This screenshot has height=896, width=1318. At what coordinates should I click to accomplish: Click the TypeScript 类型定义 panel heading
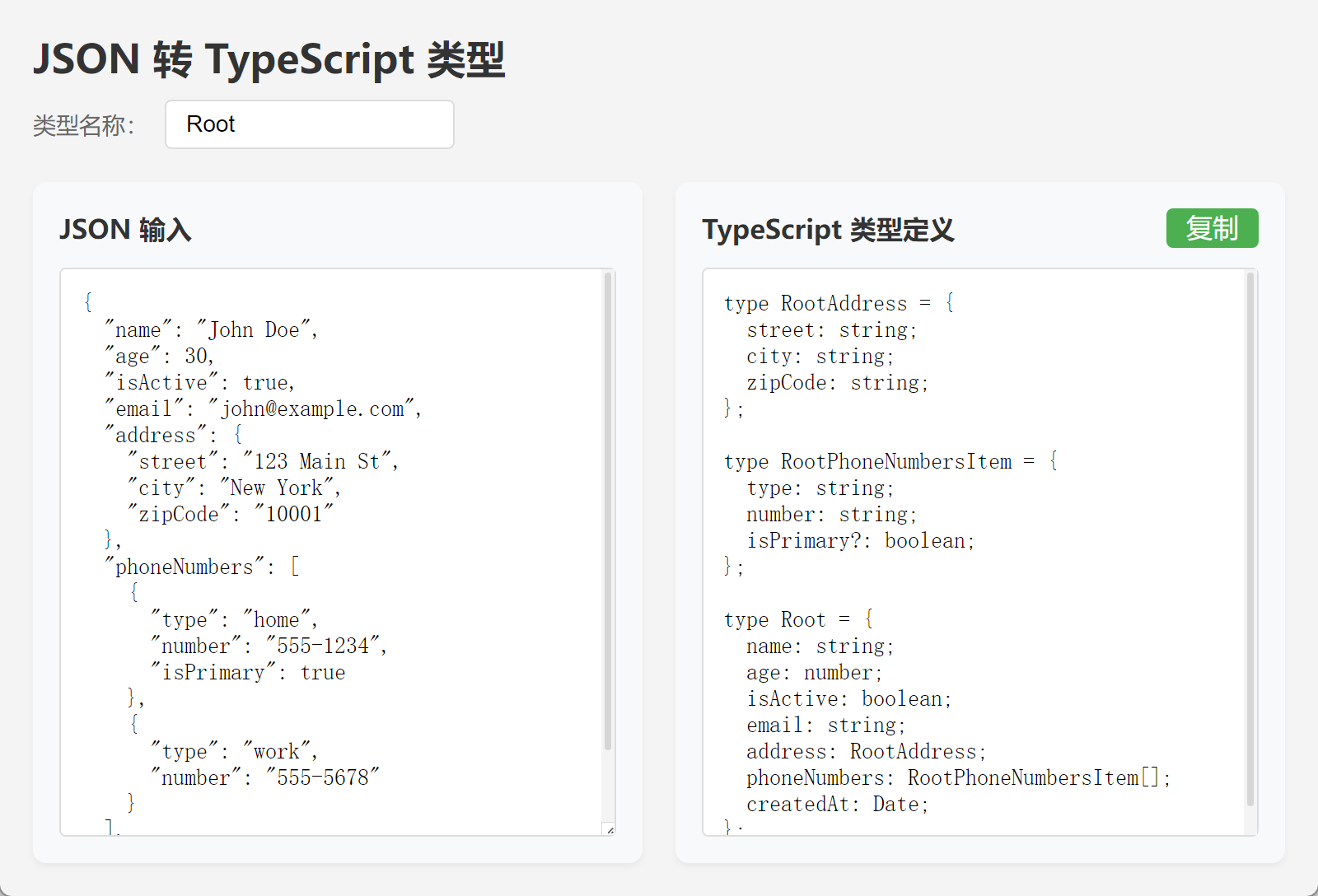[827, 230]
